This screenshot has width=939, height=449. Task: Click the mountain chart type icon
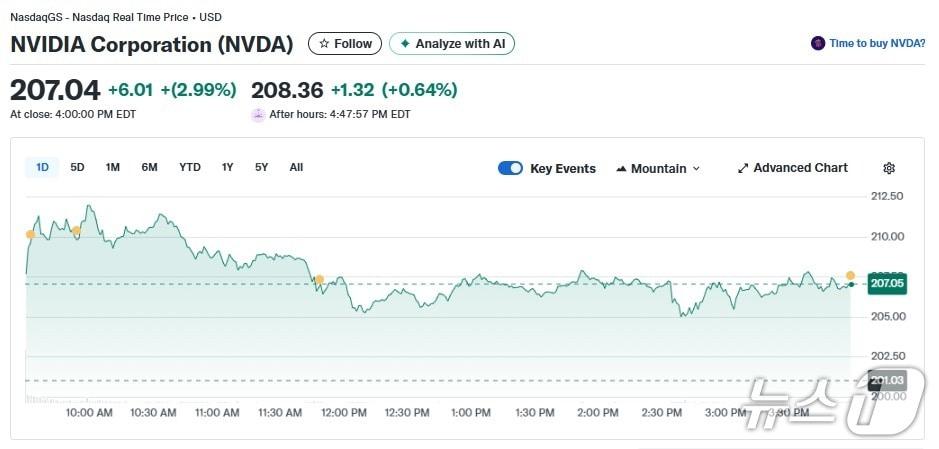tap(621, 169)
